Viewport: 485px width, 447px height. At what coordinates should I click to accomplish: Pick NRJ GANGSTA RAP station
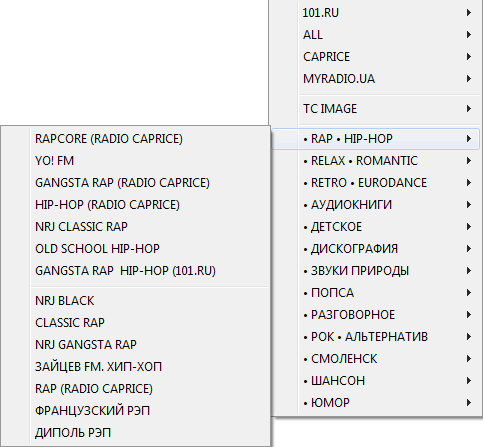(135, 345)
